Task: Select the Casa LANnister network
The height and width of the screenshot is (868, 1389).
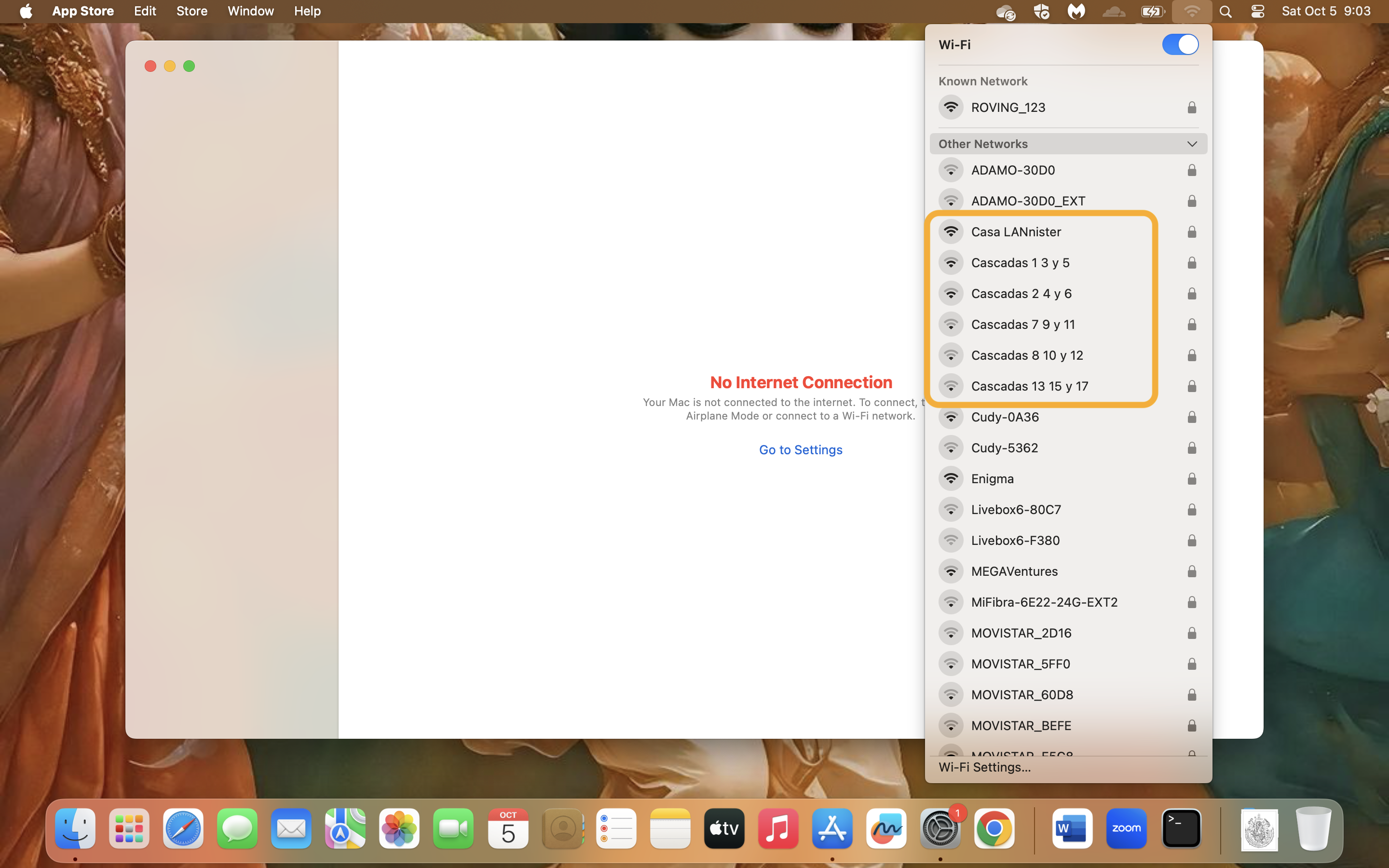Action: 1068,232
